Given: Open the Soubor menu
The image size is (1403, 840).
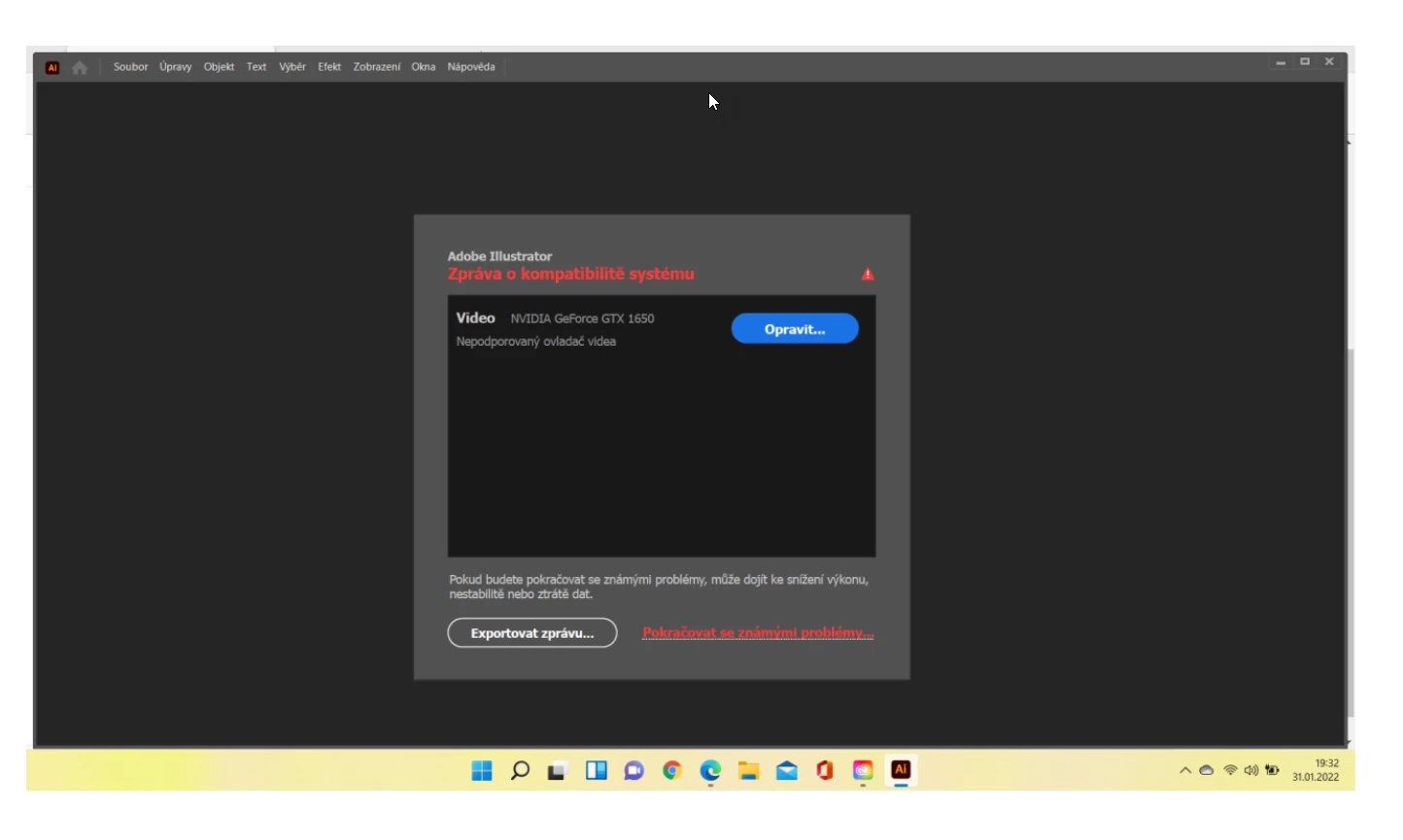Looking at the screenshot, I should [130, 67].
